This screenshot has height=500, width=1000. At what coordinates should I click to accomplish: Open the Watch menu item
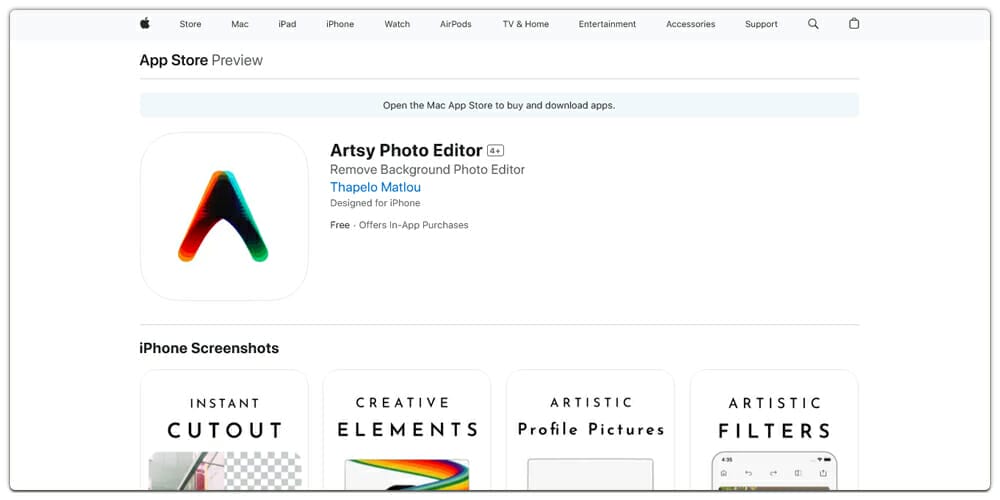pos(397,24)
